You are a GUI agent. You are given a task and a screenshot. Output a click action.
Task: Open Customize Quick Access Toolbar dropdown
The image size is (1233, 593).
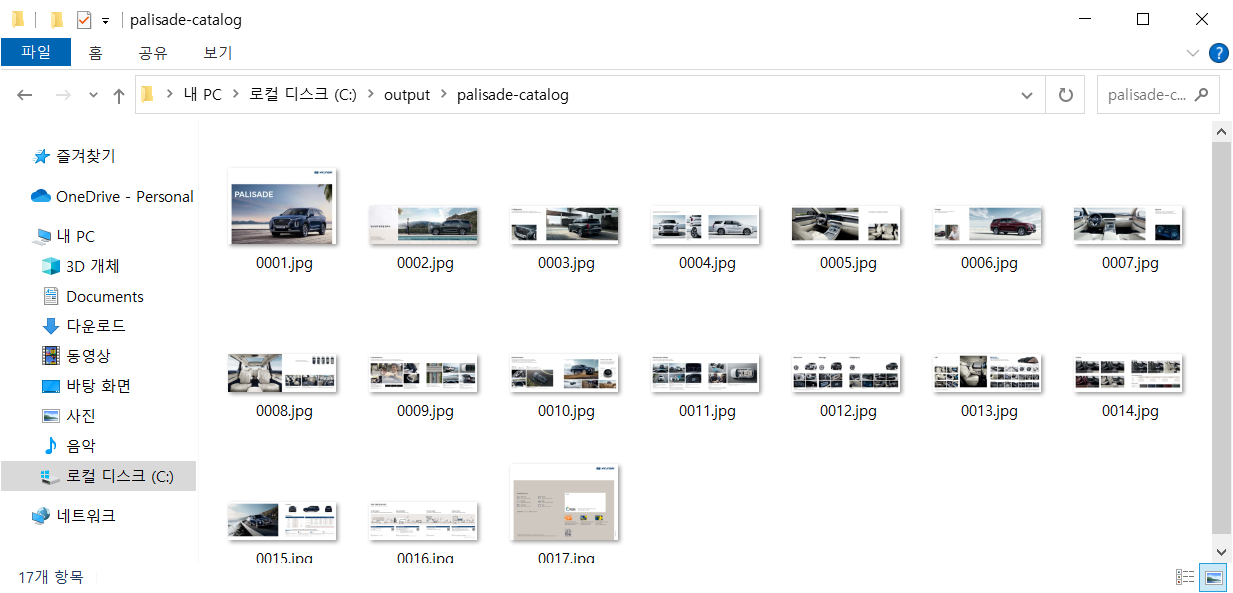tap(105, 20)
